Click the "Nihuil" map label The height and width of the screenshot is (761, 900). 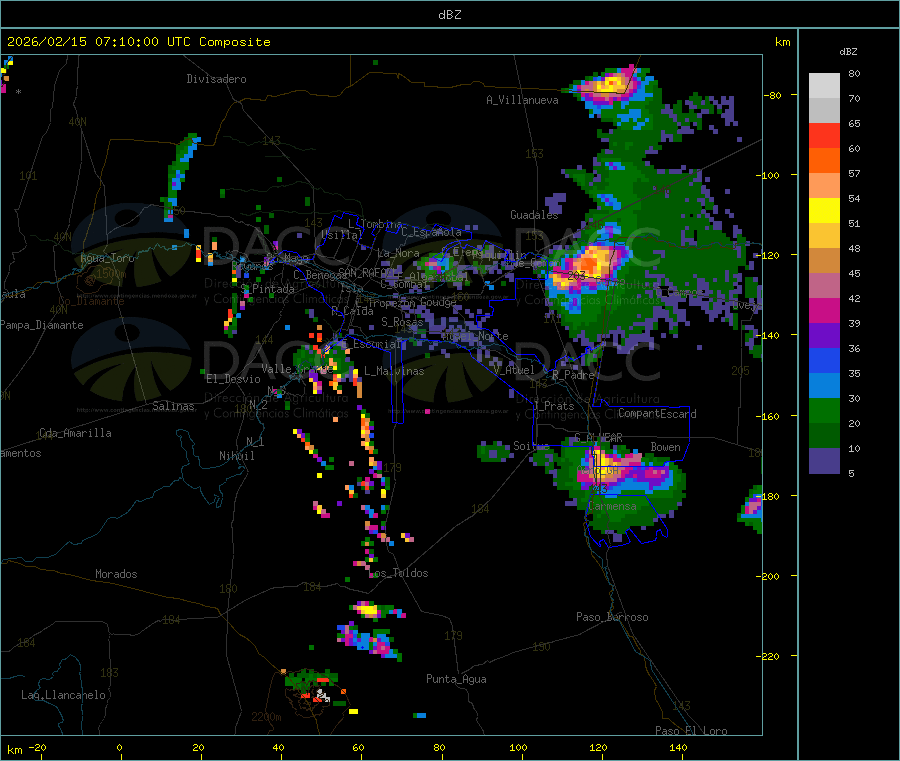(236, 456)
